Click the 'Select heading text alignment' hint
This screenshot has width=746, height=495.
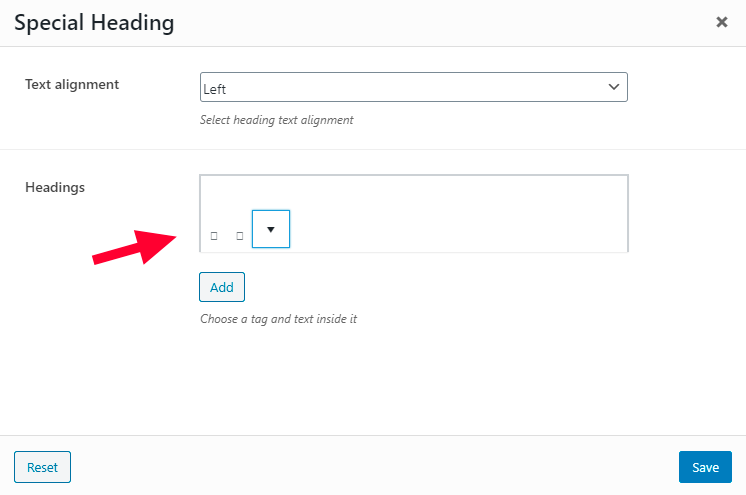[276, 120]
